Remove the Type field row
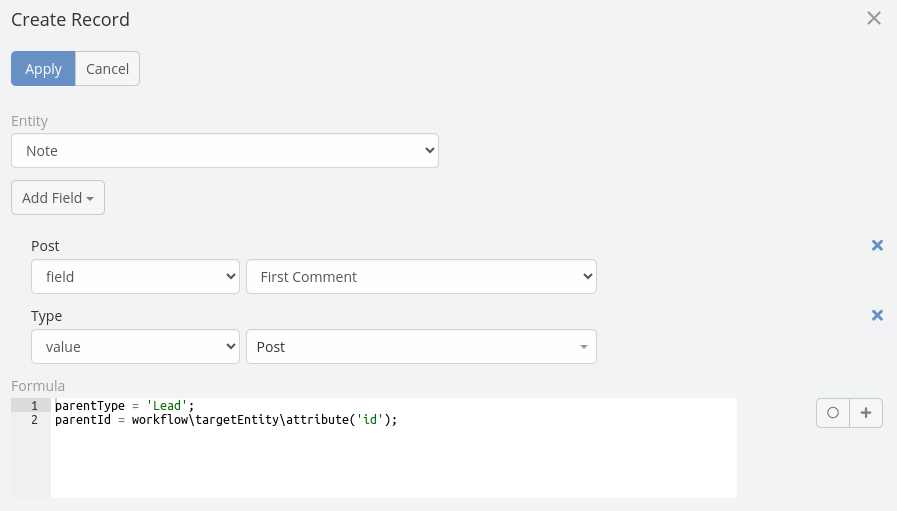 coord(877,315)
